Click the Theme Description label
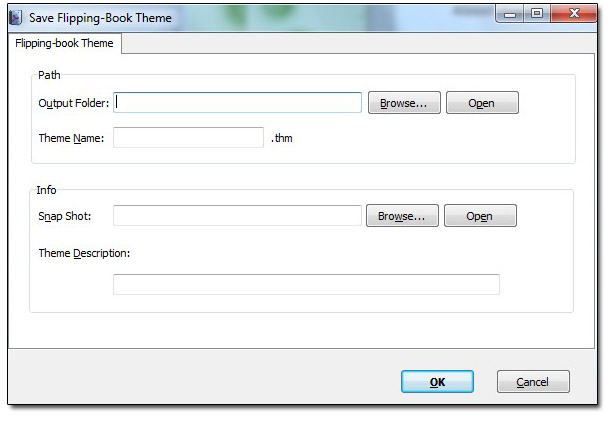 tap(84, 253)
